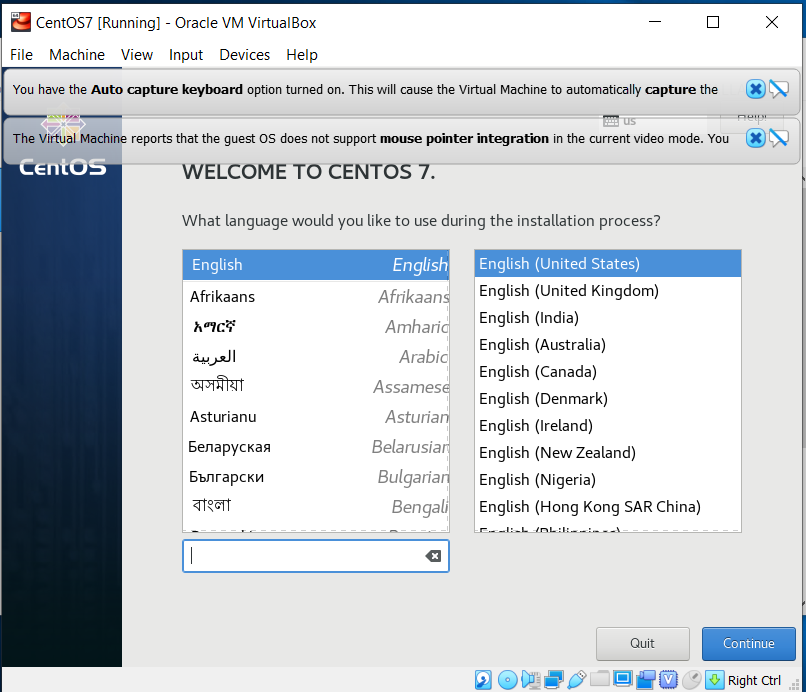
Task: Choose English (United States) locale
Action: [x=608, y=264]
